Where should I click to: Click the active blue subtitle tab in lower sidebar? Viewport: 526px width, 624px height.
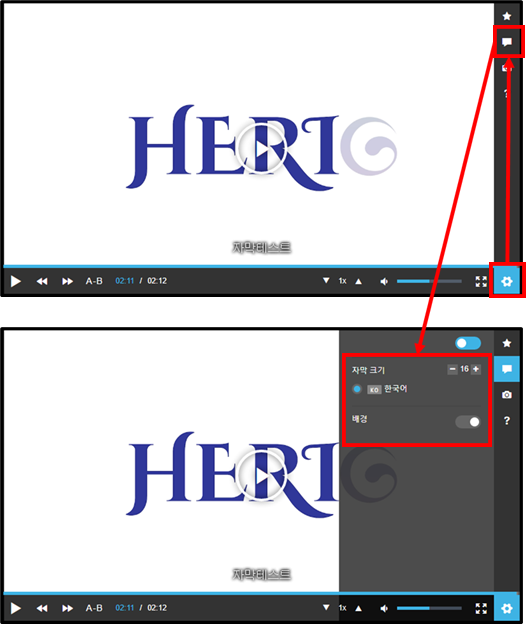click(507, 369)
